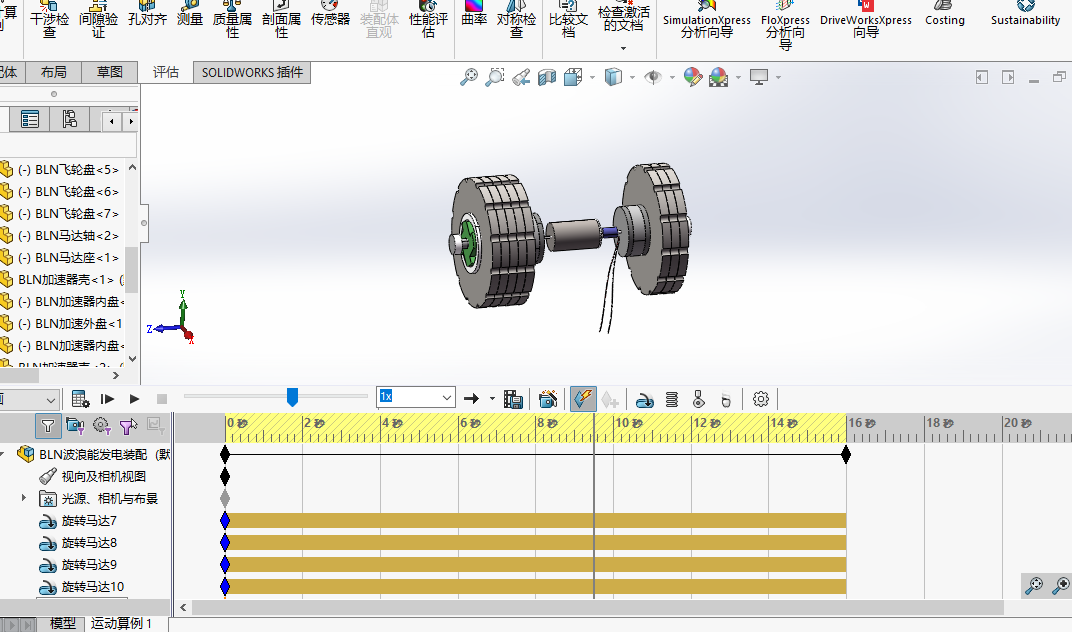Open the Display Style dropdown arrow
The height and width of the screenshot is (632, 1072).
(x=632, y=77)
